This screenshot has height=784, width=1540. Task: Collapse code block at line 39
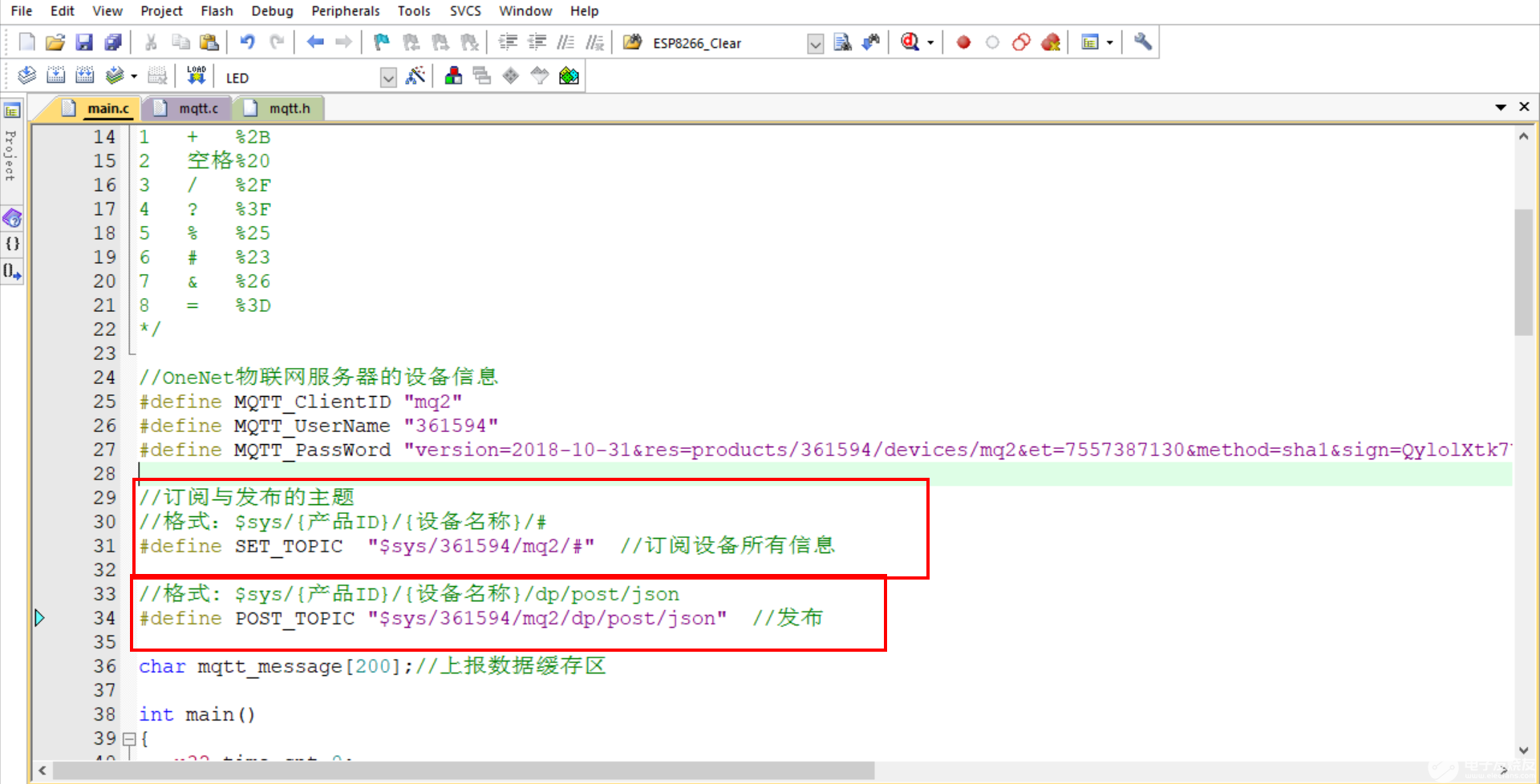pos(129,738)
